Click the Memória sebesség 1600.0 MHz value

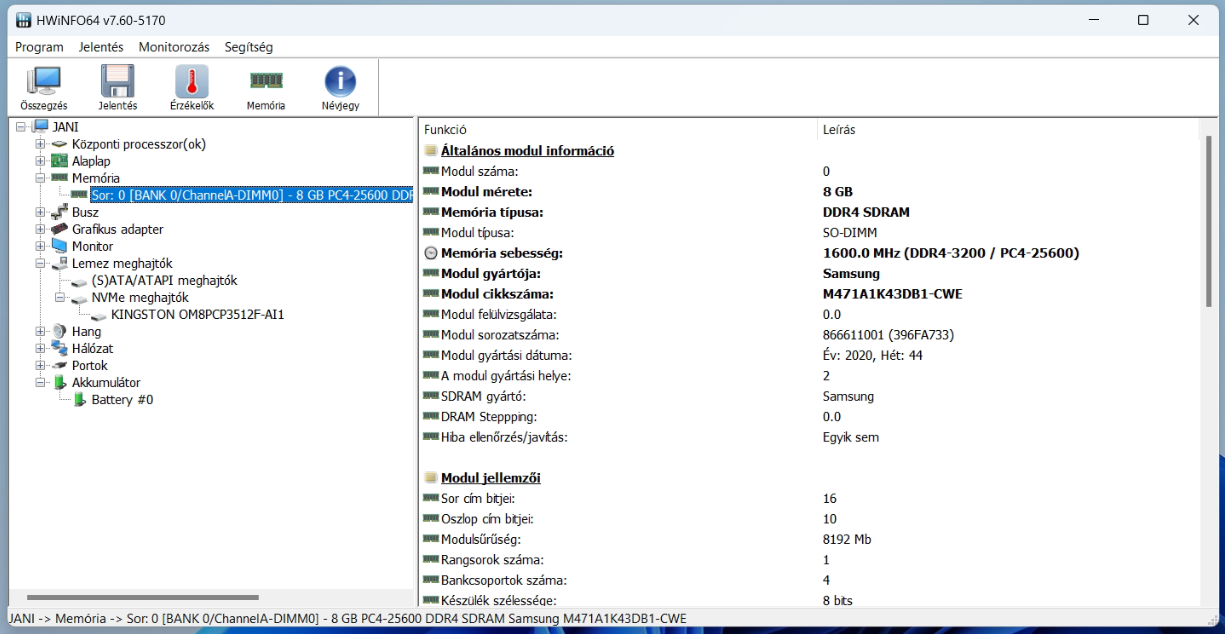[951, 253]
